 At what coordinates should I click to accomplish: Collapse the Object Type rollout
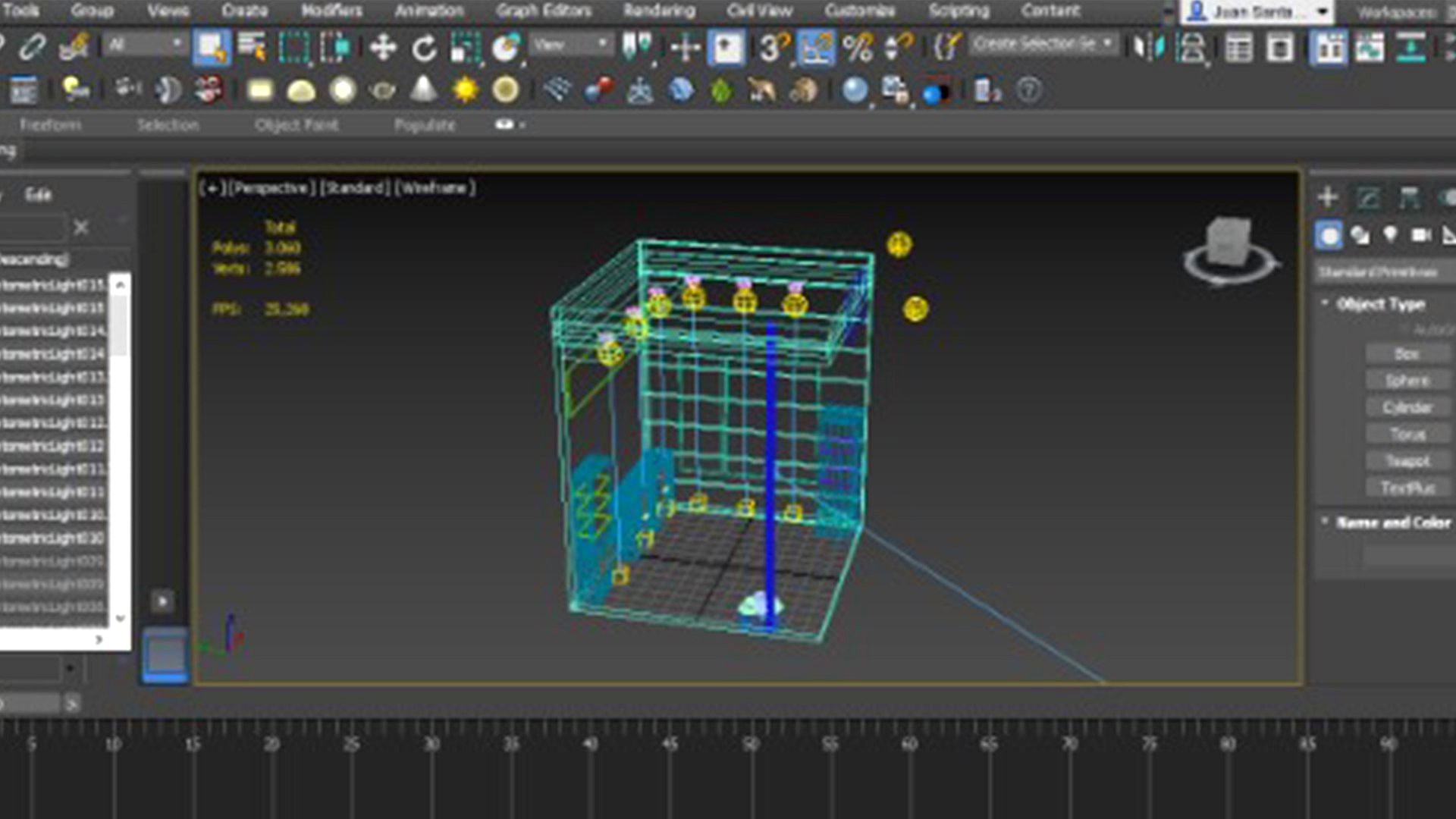tap(1381, 303)
